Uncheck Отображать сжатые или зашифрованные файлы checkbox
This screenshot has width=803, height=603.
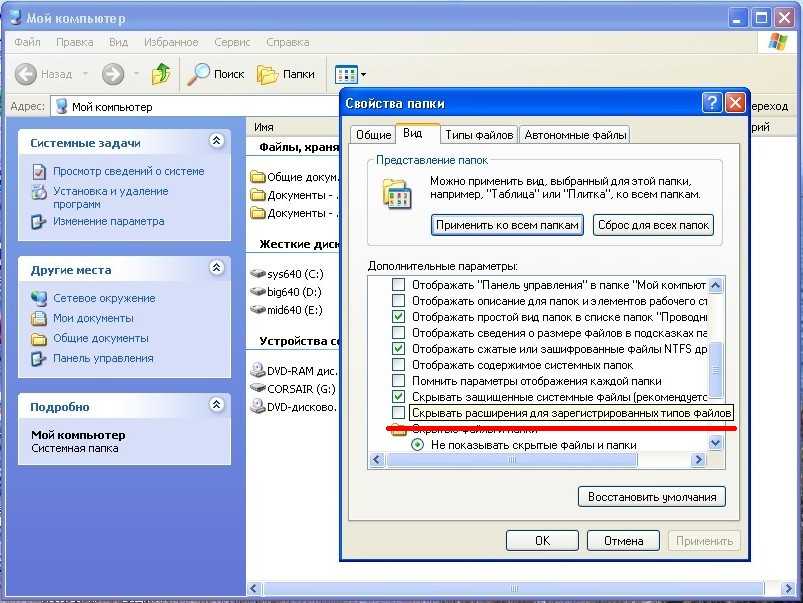pos(398,348)
